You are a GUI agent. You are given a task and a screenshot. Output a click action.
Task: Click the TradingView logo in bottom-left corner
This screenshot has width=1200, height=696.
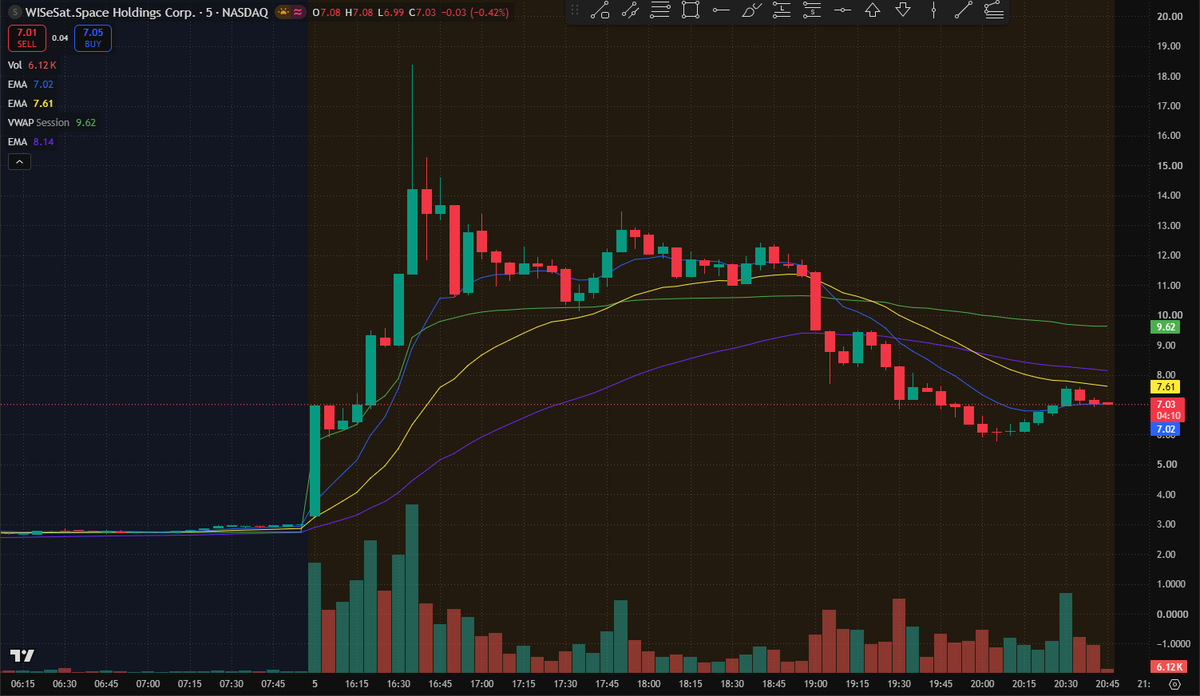click(x=22, y=656)
